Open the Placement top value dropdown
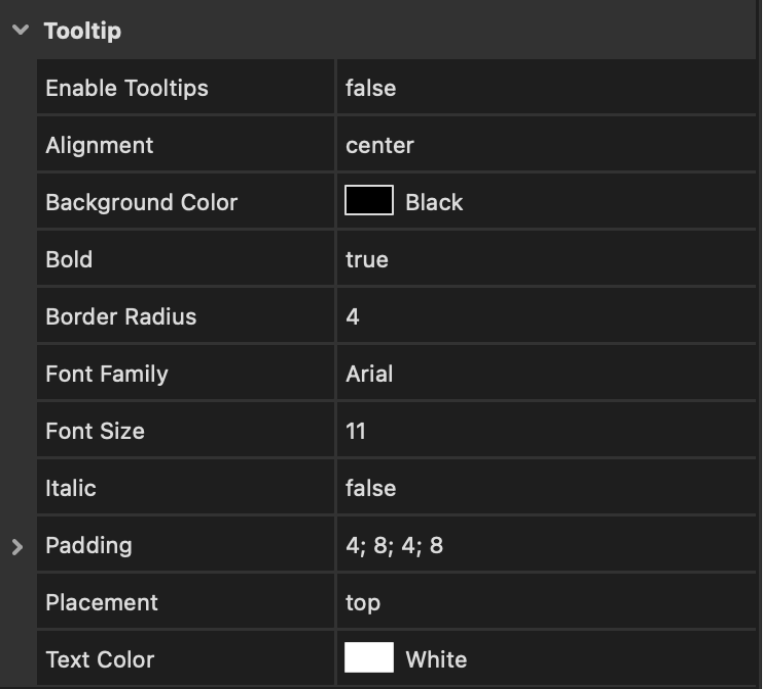The height and width of the screenshot is (690, 763). [363, 603]
